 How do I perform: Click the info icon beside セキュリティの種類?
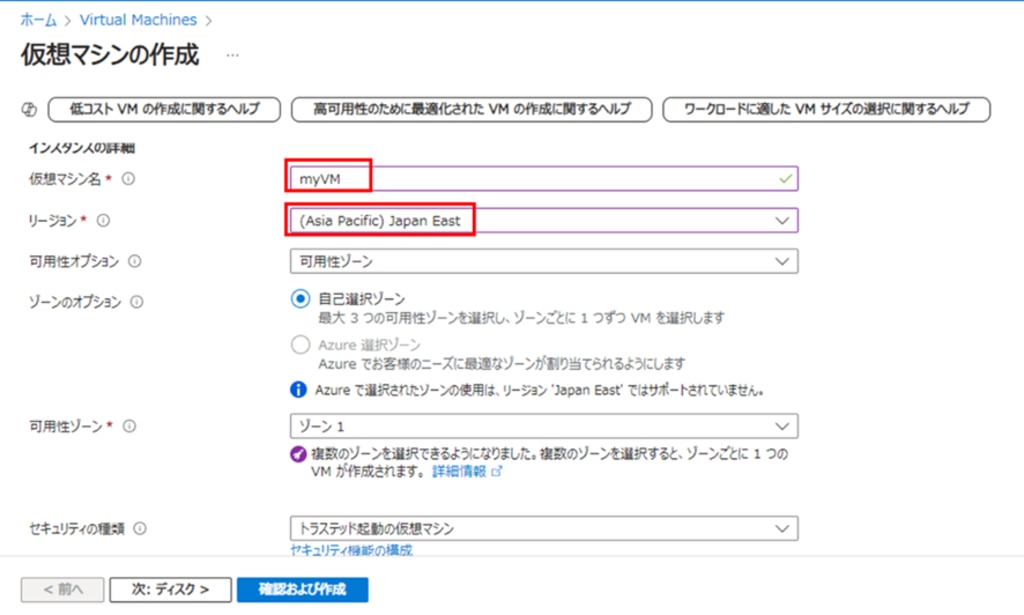138,527
